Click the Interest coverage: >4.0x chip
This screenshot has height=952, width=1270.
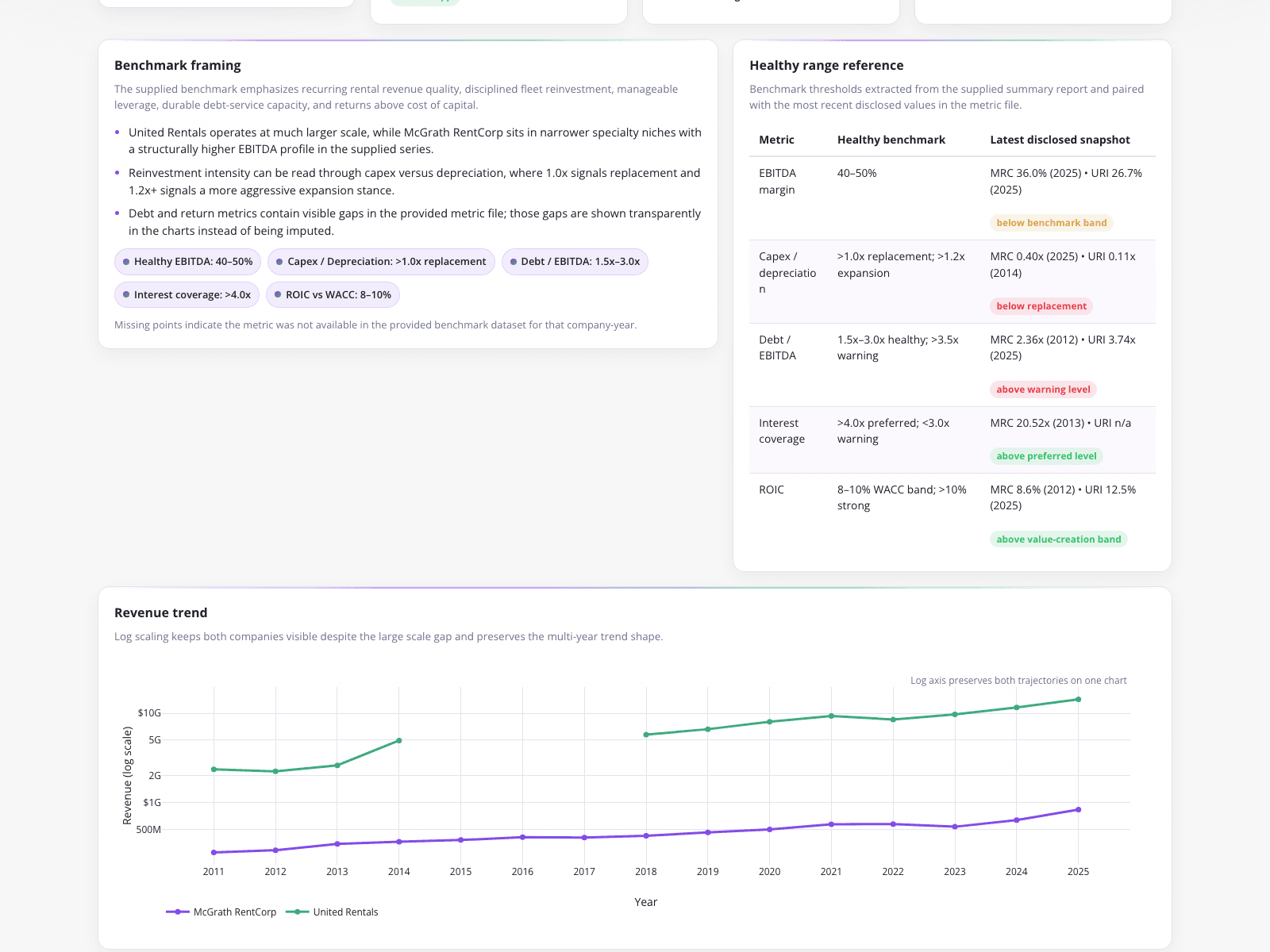point(187,295)
